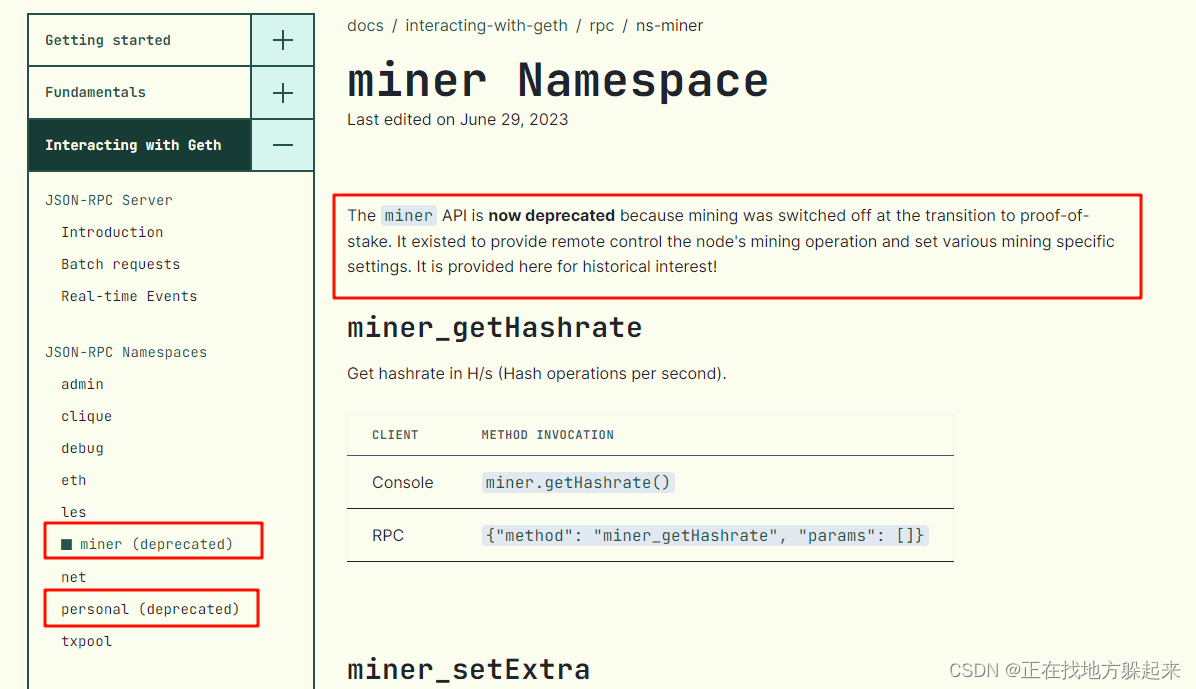Open the Getting started section
The image size is (1196, 689).
[x=108, y=40]
